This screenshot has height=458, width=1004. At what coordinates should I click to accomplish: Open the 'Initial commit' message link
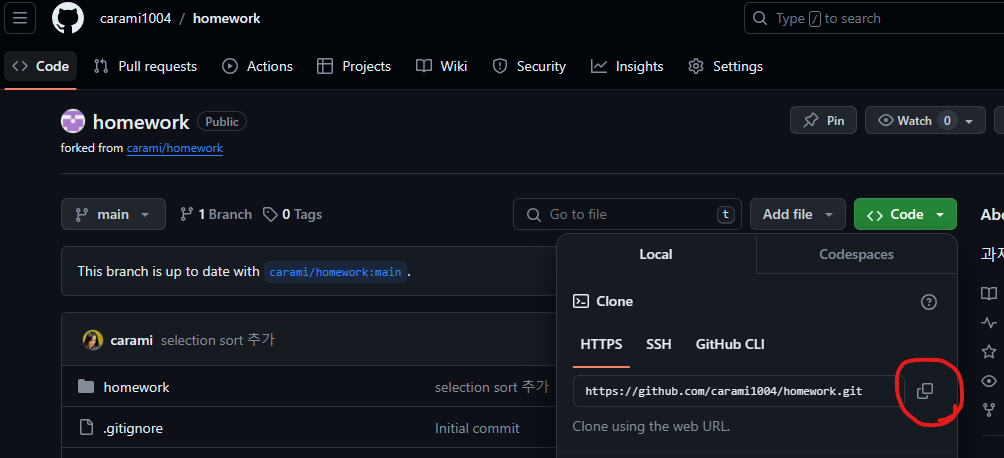(477, 428)
